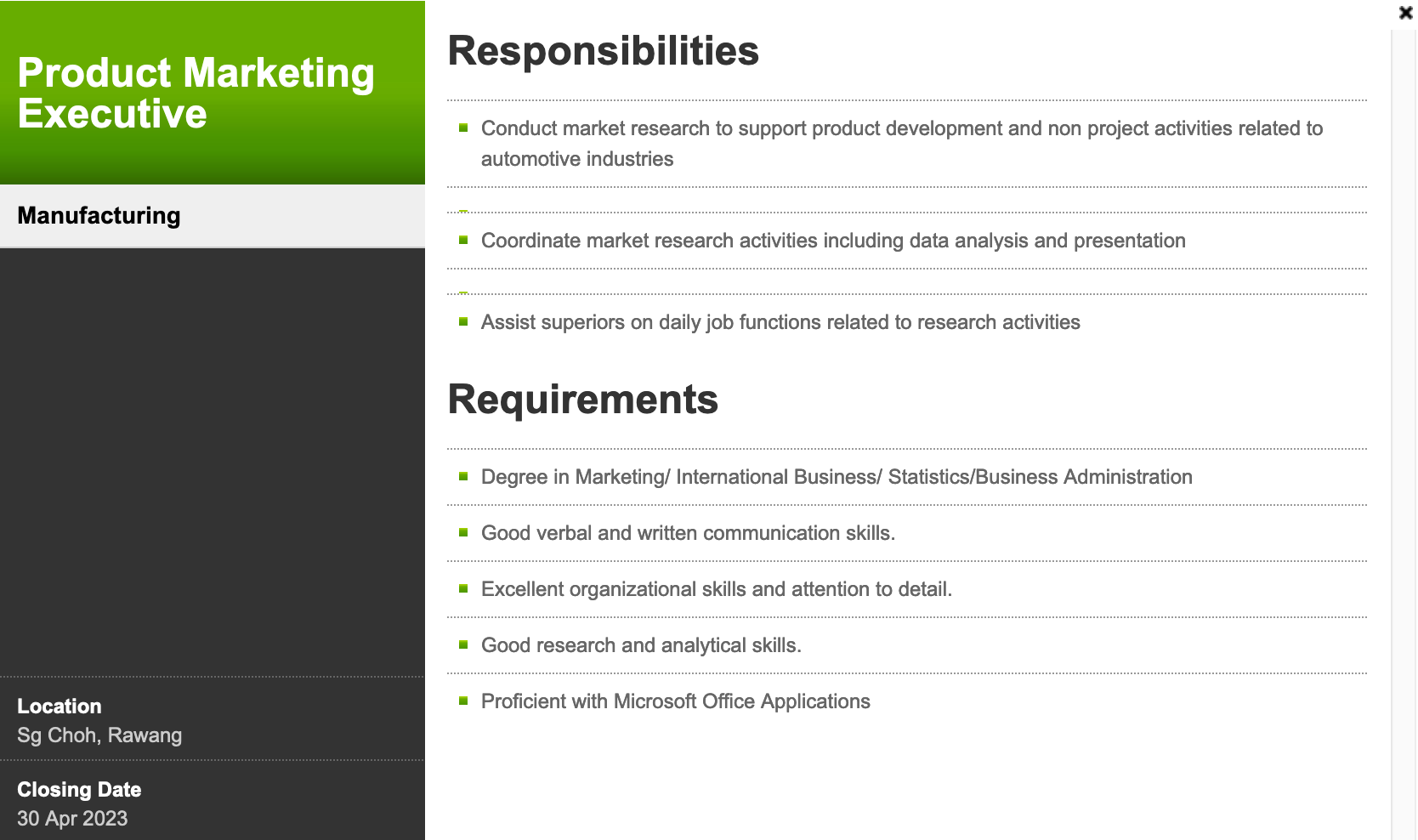Click the bullet beside Proficient with Microsoft Office

pos(463,701)
